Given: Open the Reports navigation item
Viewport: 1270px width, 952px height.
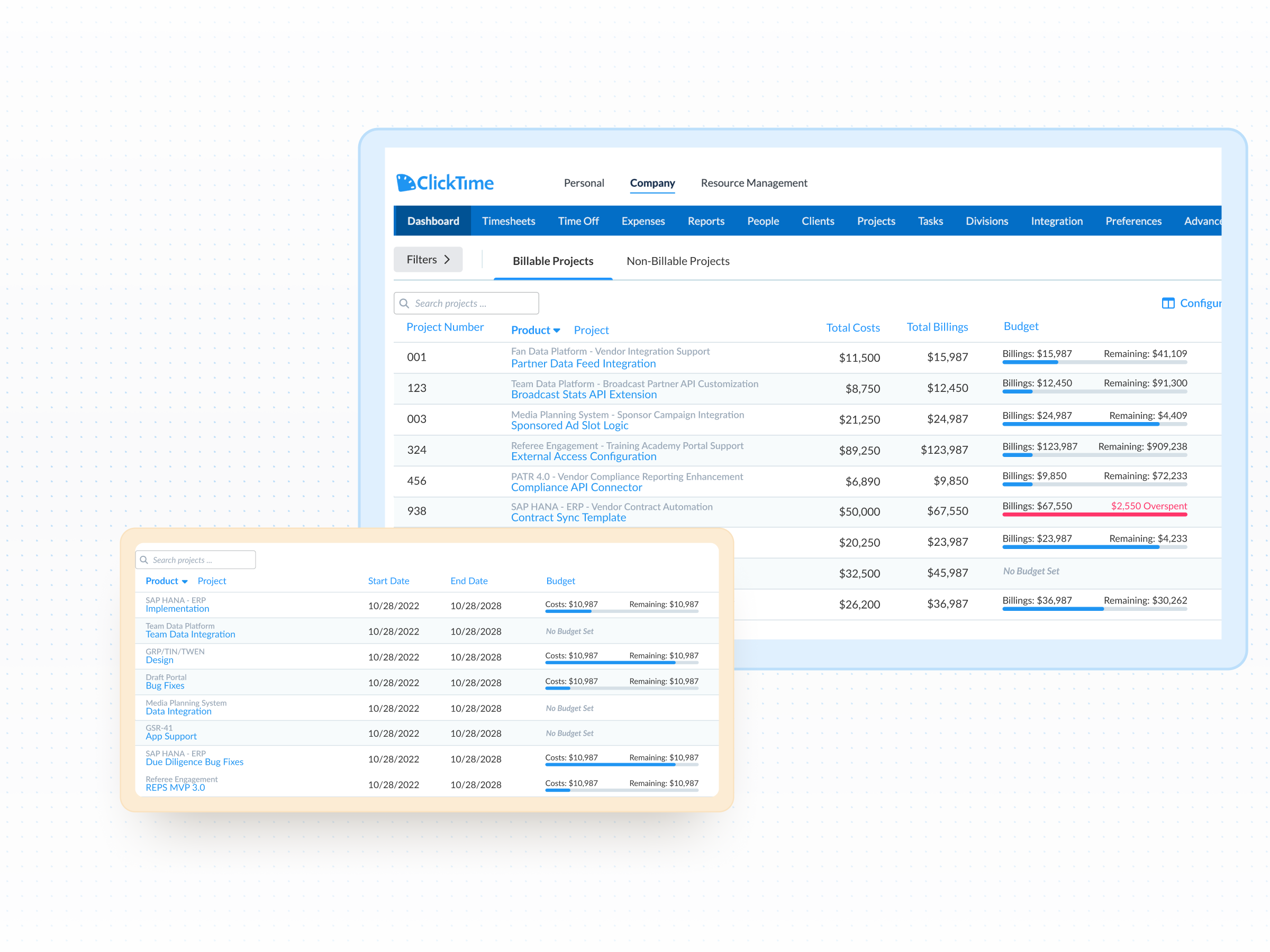Looking at the screenshot, I should (x=705, y=221).
